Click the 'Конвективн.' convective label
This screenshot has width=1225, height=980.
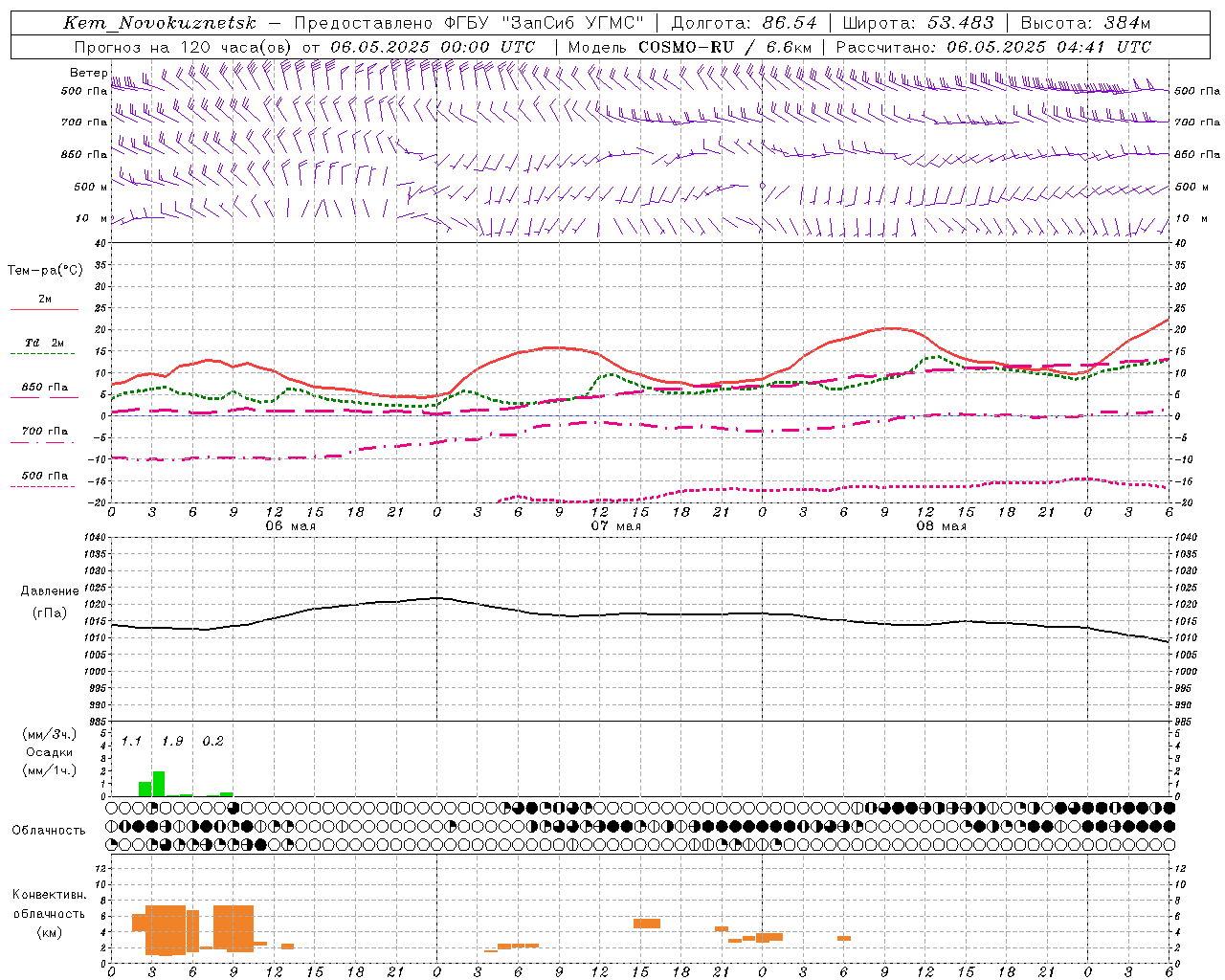[49, 895]
